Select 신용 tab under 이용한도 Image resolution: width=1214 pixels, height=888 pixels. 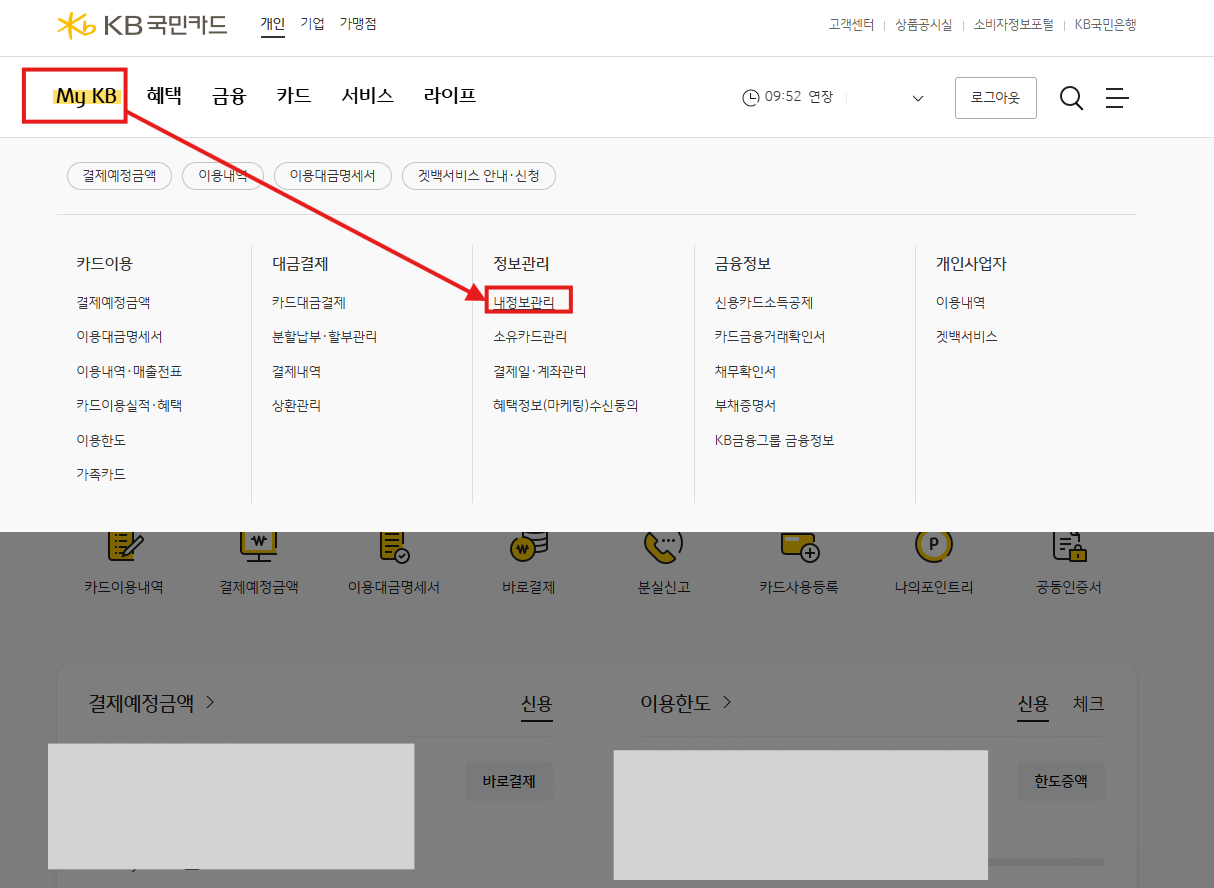[x=1033, y=704]
